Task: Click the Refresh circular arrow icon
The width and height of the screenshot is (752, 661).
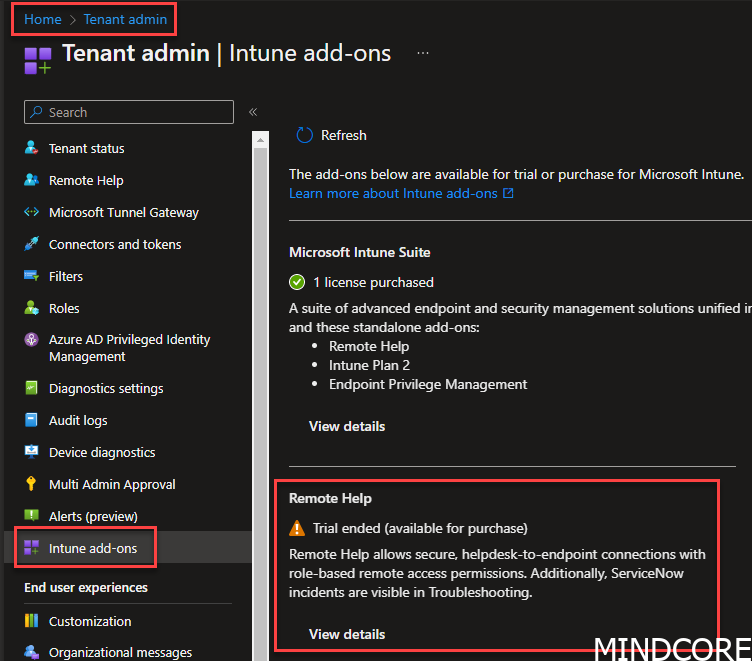Action: click(x=305, y=135)
